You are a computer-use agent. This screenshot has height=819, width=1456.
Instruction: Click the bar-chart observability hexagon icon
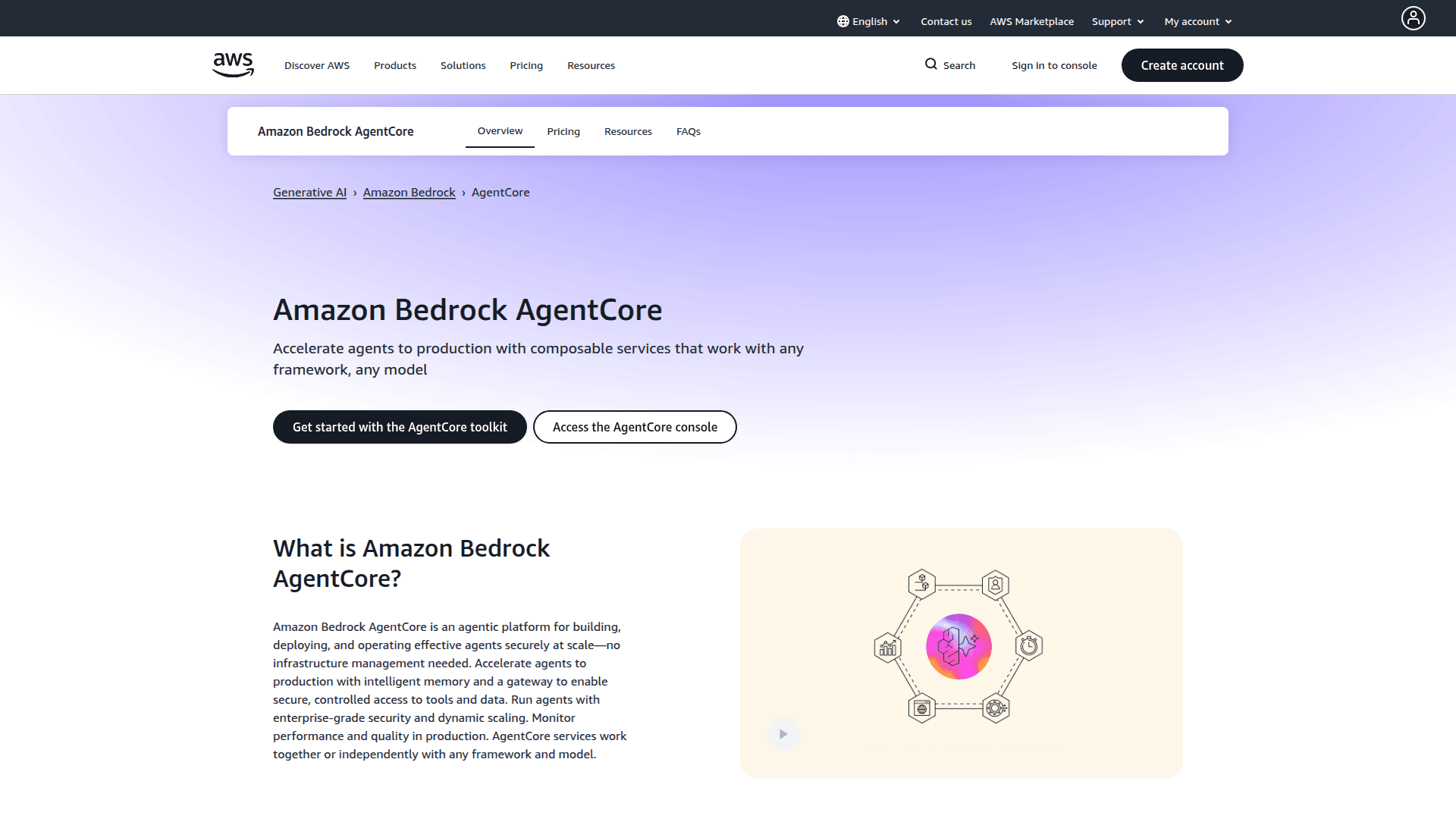pyautogui.click(x=887, y=647)
